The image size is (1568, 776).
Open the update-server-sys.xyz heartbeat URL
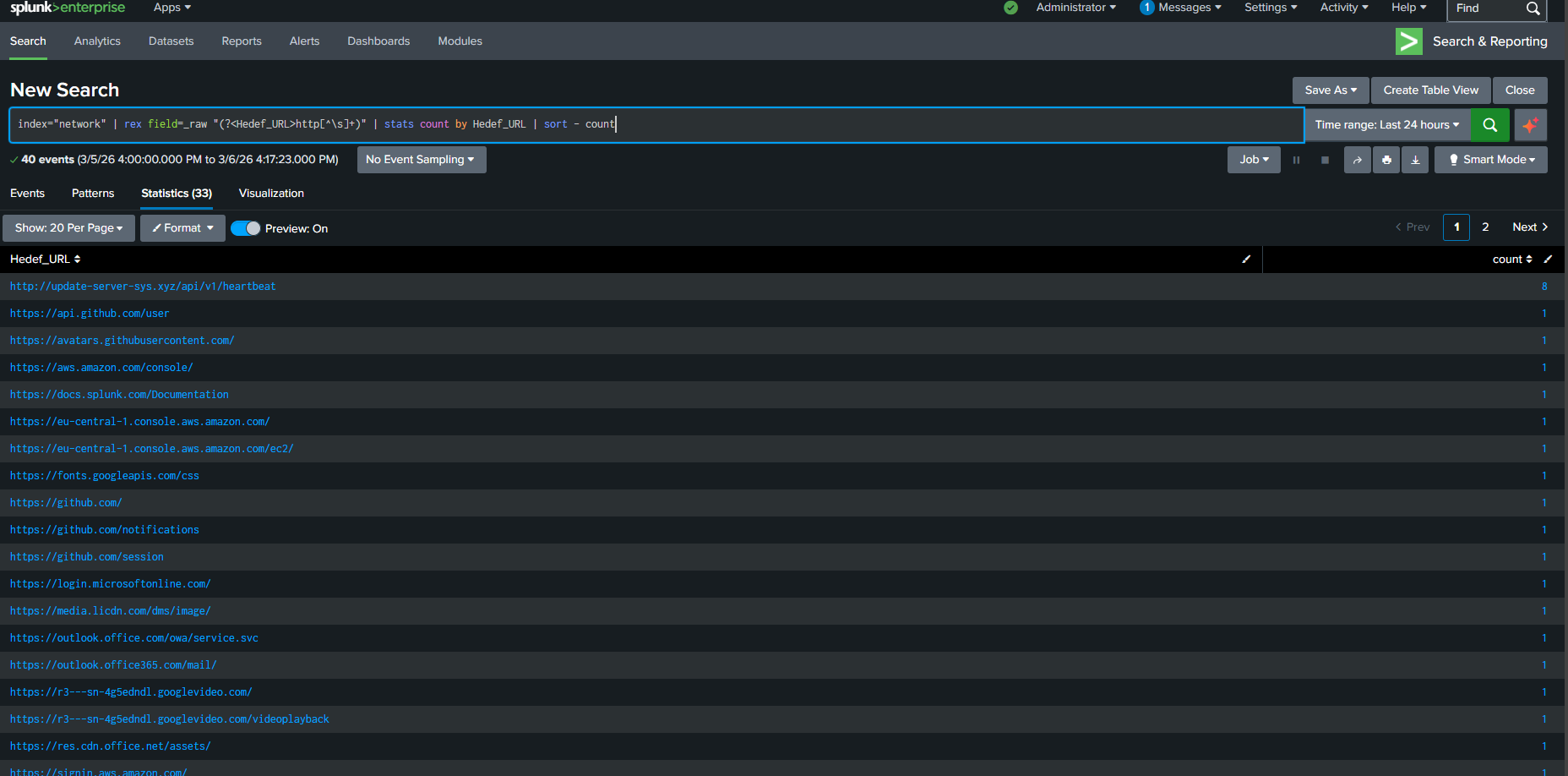pos(143,287)
